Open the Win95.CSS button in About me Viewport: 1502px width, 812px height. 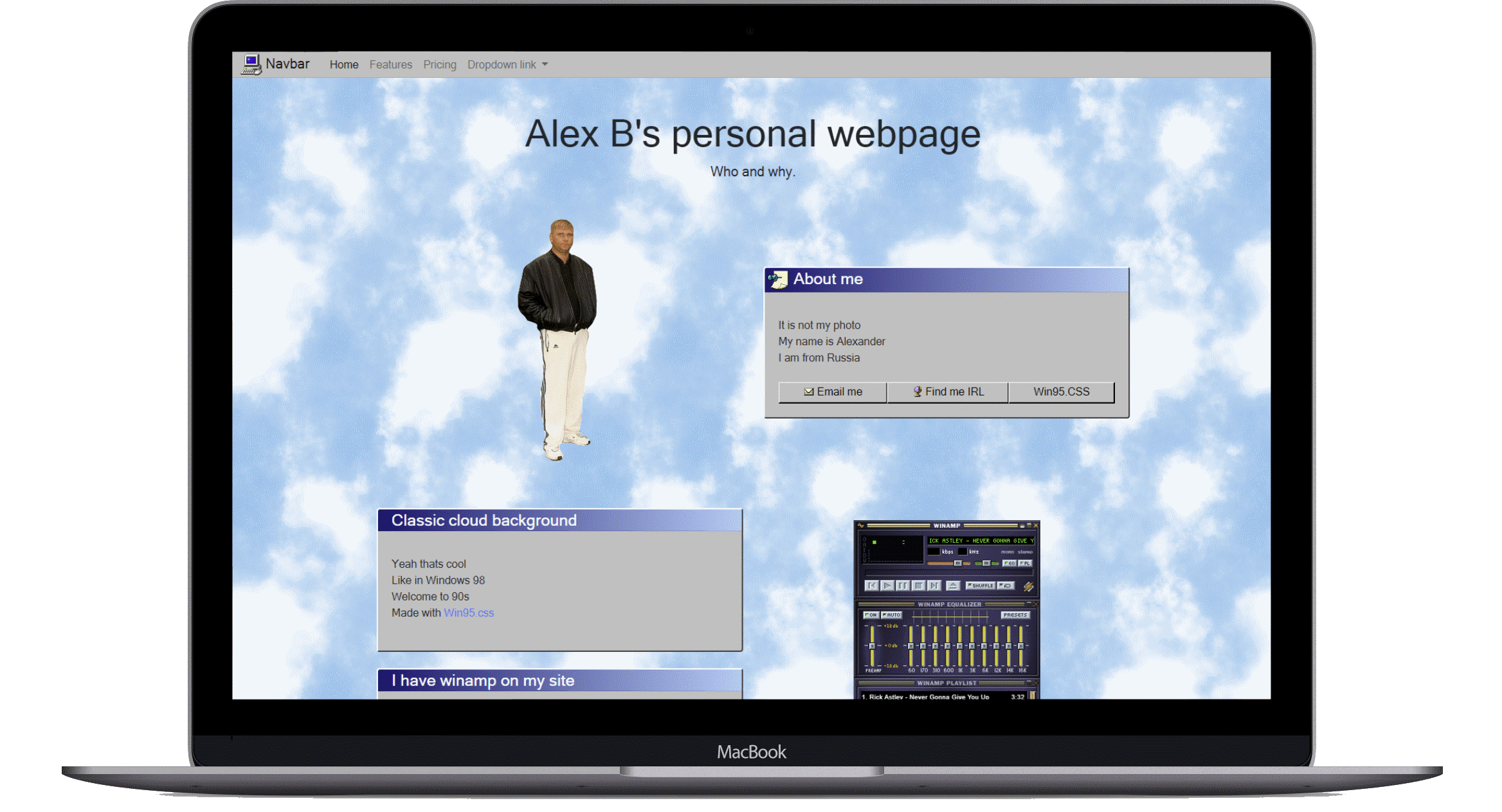(x=1062, y=392)
